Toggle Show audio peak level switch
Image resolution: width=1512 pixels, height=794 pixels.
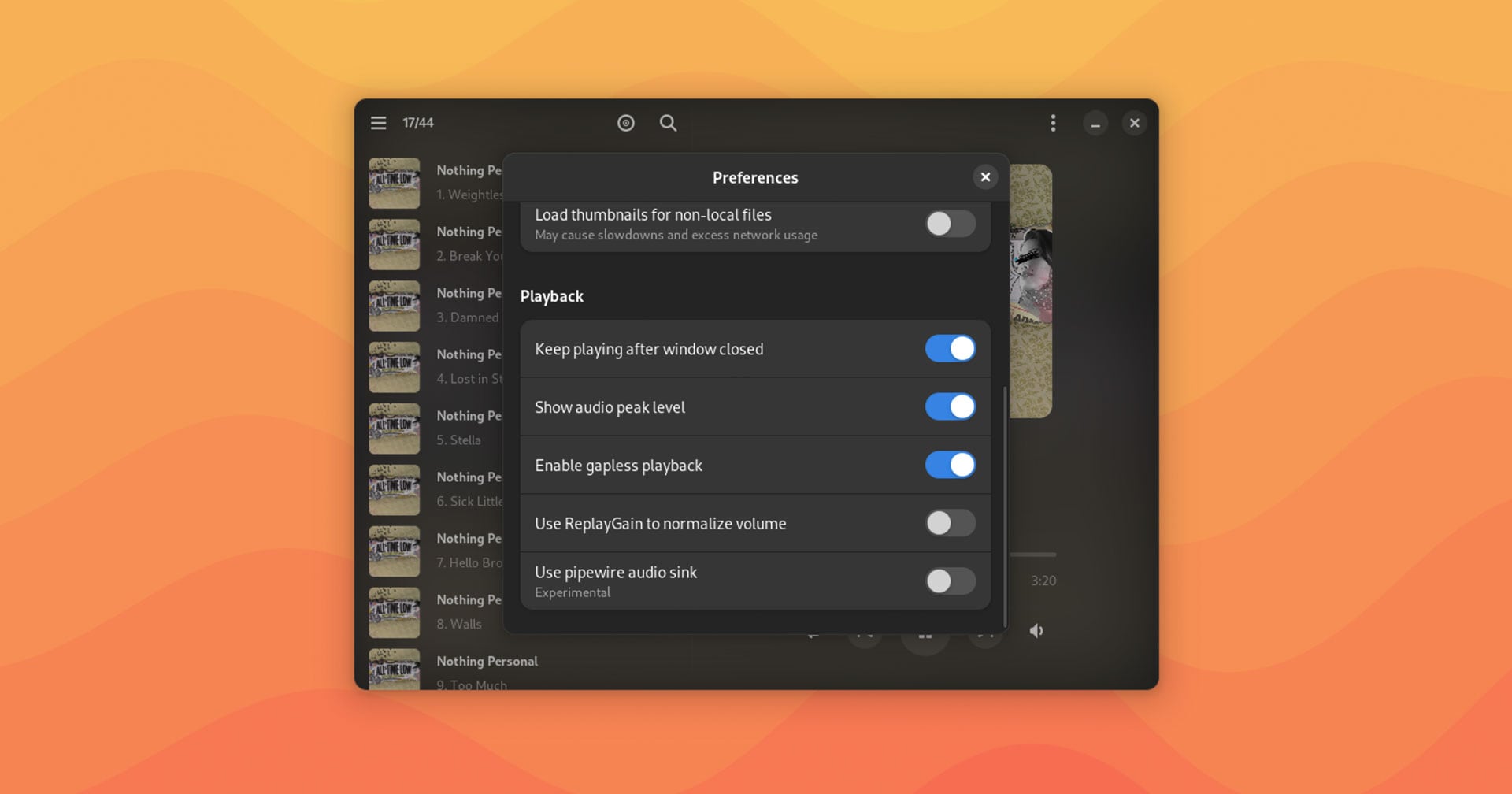click(x=951, y=406)
